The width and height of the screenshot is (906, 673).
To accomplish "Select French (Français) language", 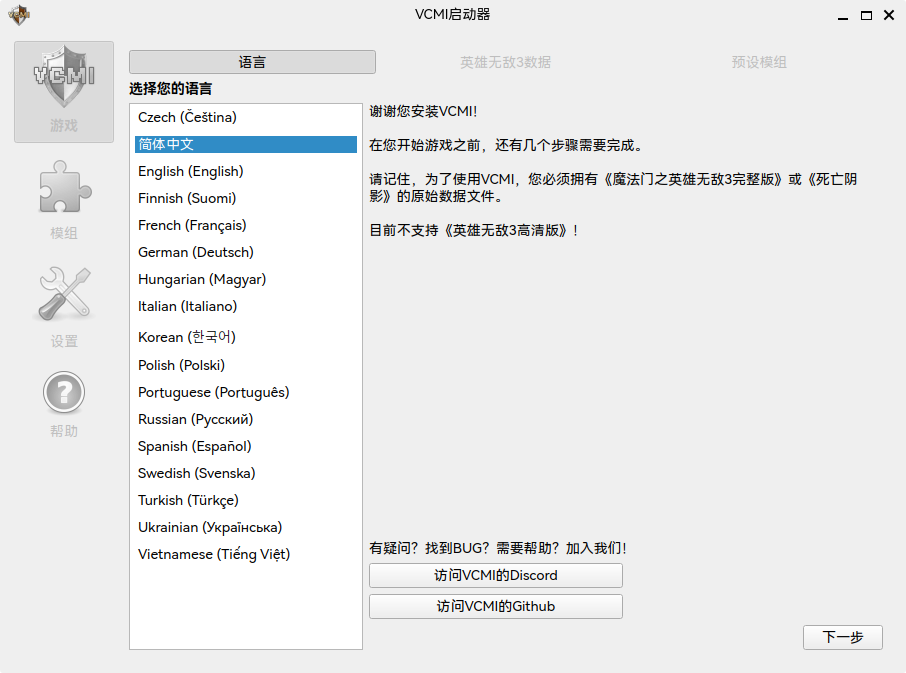I will [246, 225].
